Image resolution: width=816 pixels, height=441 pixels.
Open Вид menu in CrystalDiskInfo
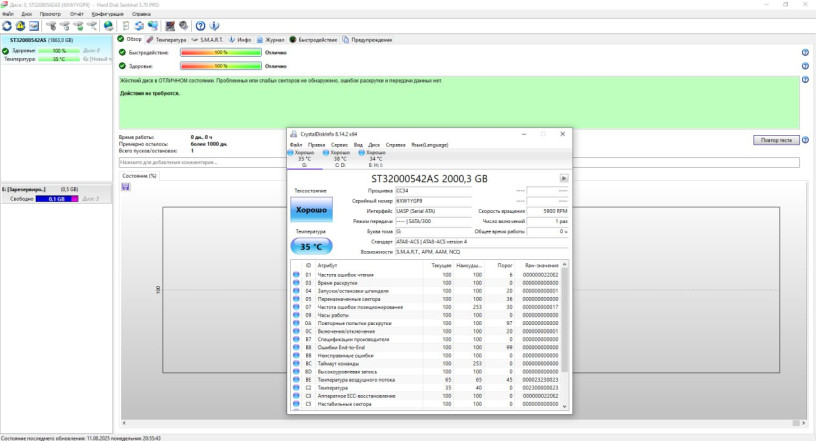coord(358,145)
